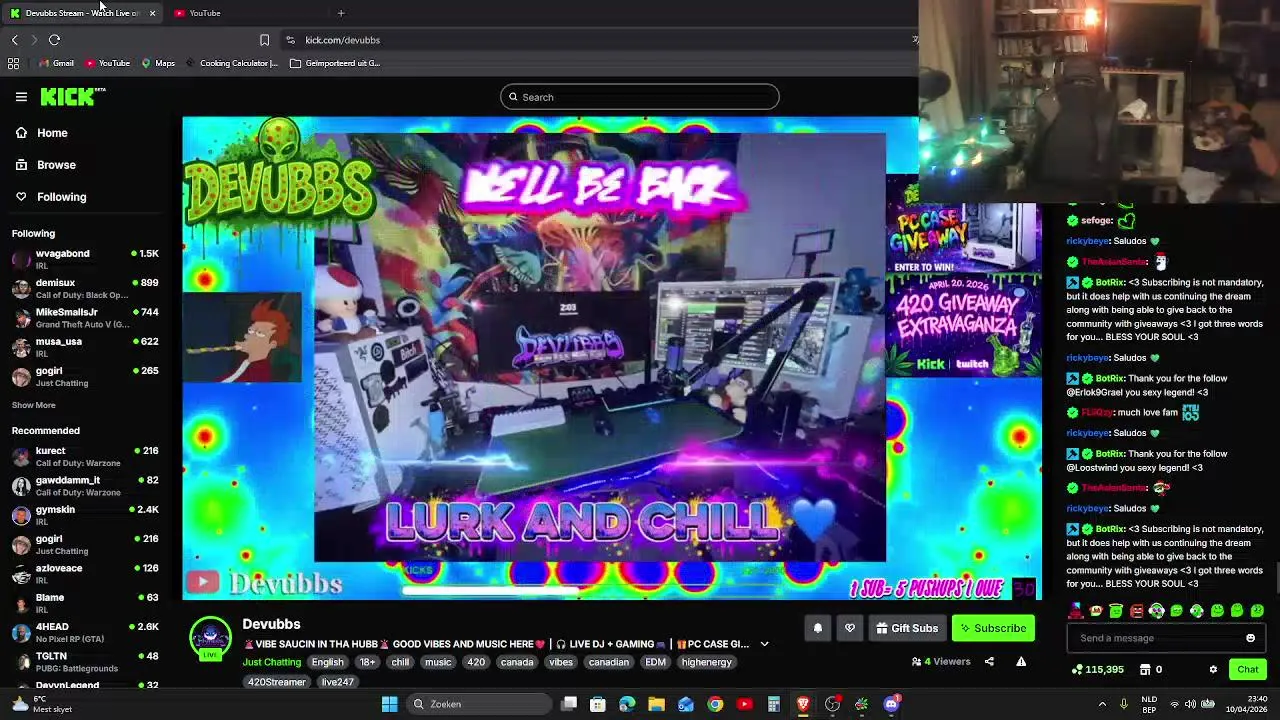
Task: Open wvagabond followed channel
Action: point(85,259)
